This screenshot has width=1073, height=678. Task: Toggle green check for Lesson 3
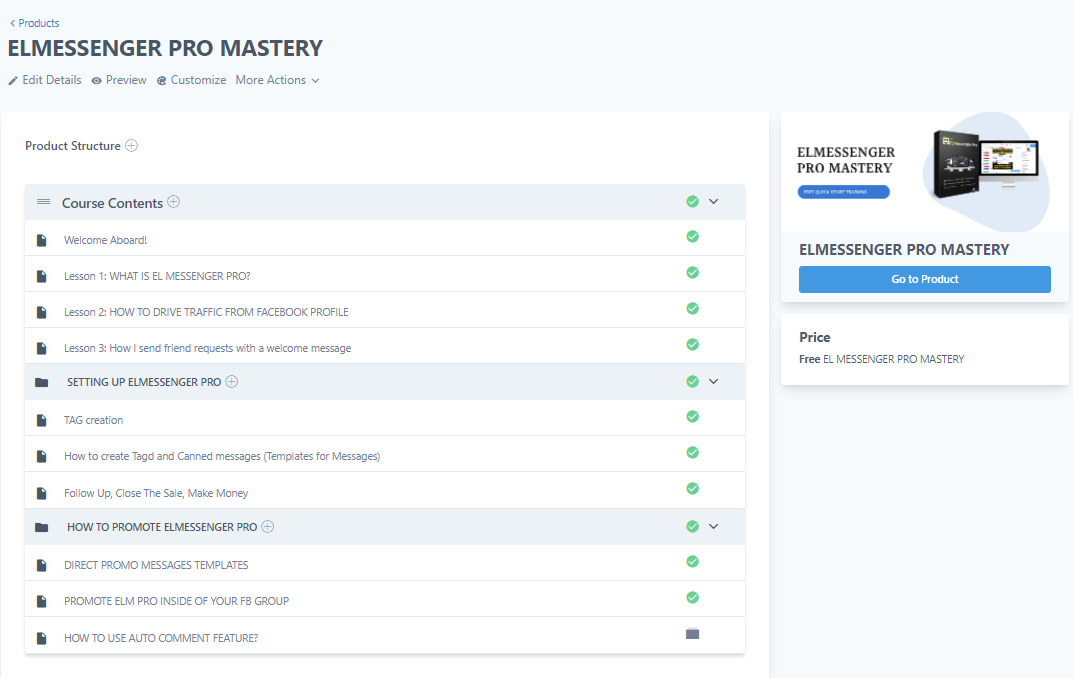pyautogui.click(x=693, y=344)
